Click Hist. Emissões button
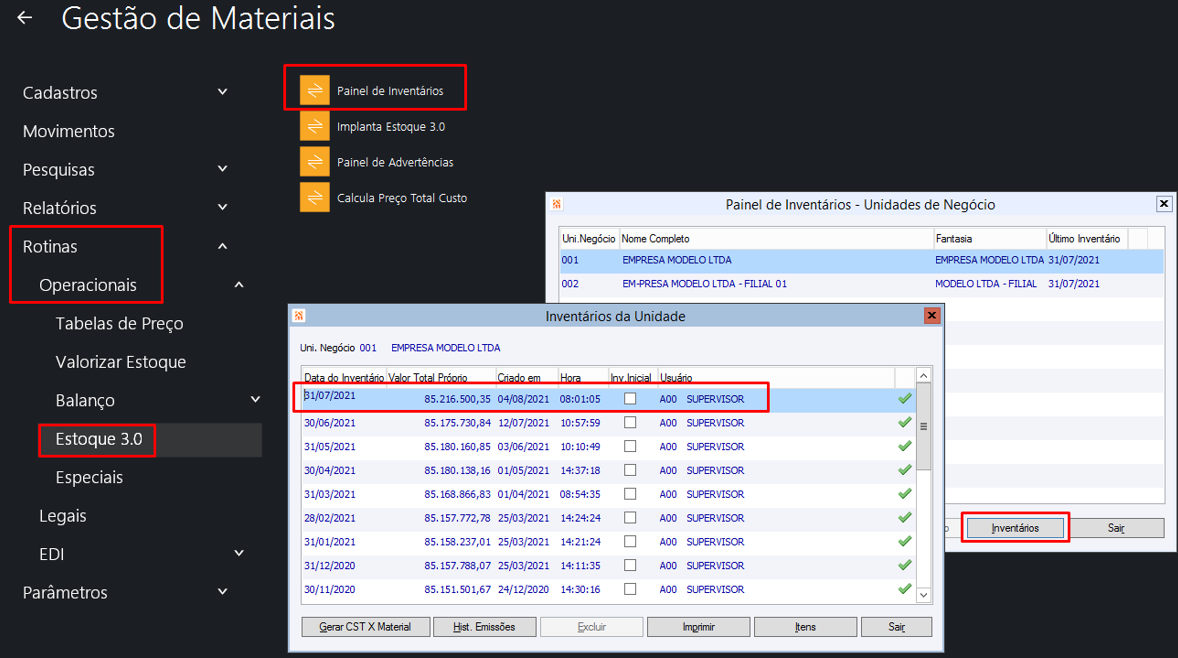This screenshot has height=658, width=1178. (485, 626)
